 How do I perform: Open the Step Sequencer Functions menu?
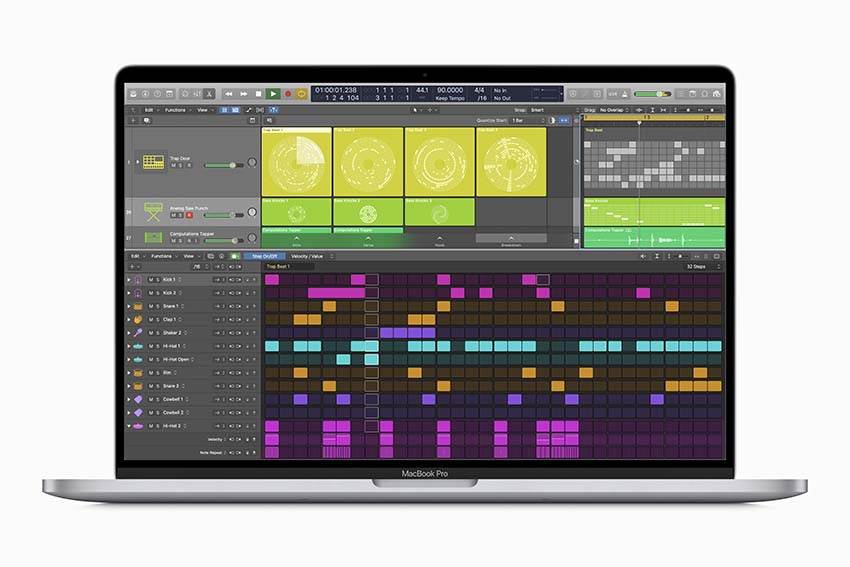162,256
